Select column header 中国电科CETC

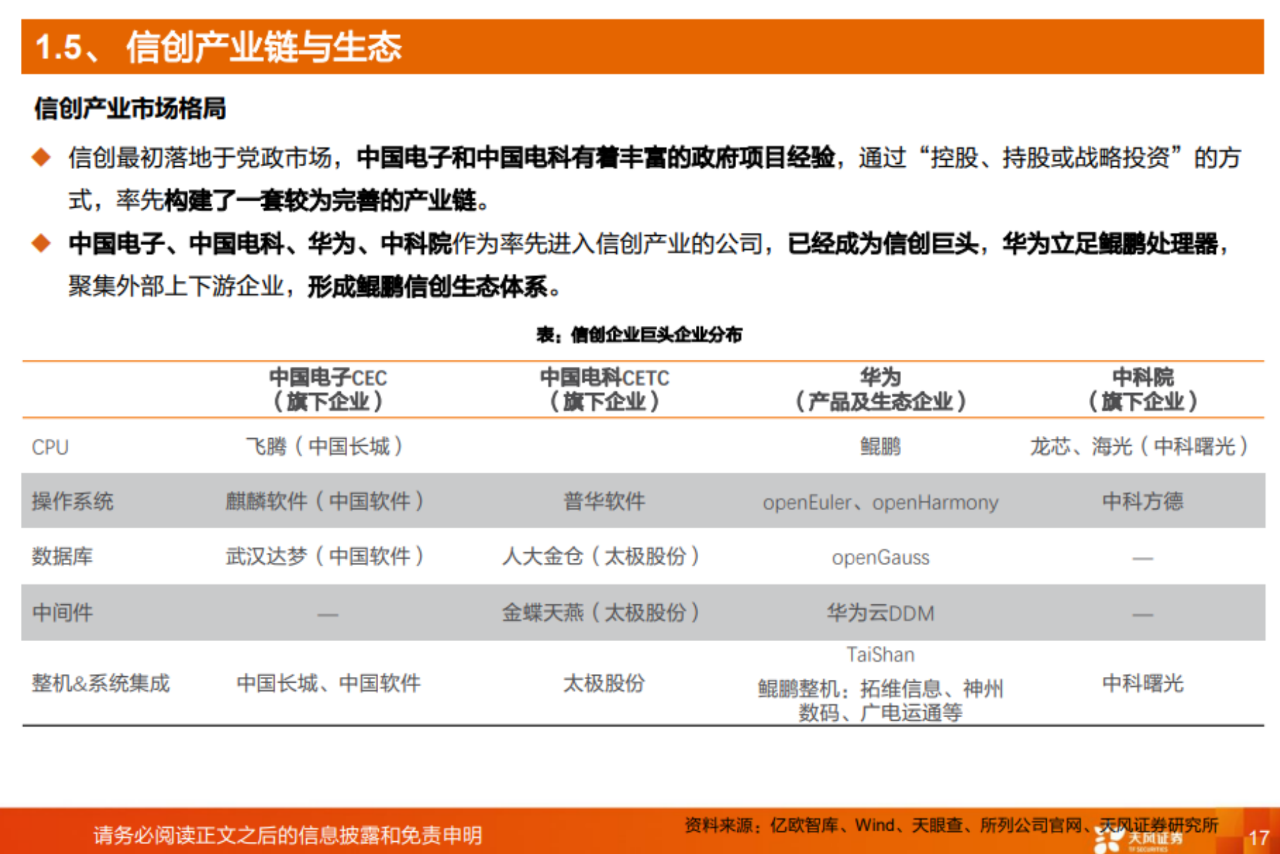[604, 390]
